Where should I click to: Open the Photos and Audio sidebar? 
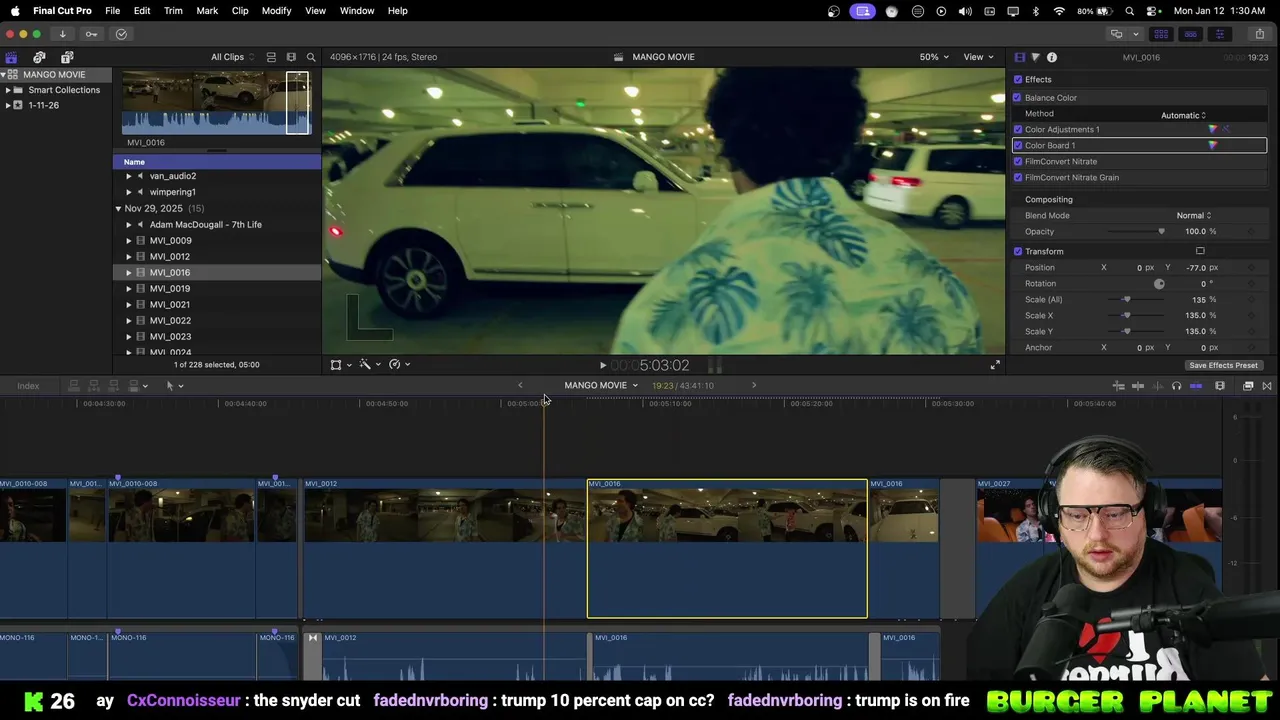point(39,57)
